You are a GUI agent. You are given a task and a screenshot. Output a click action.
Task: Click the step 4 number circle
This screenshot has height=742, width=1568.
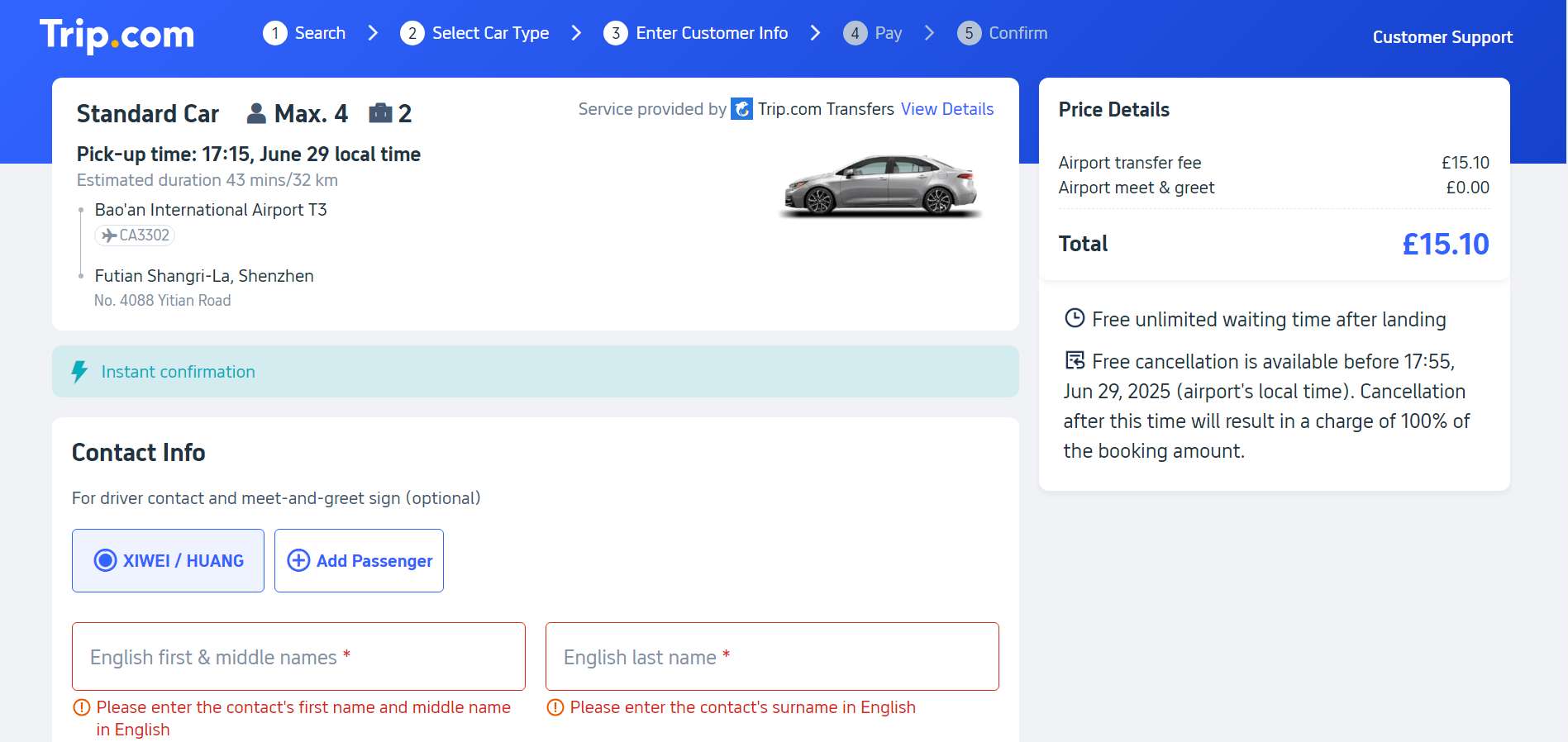[855, 33]
